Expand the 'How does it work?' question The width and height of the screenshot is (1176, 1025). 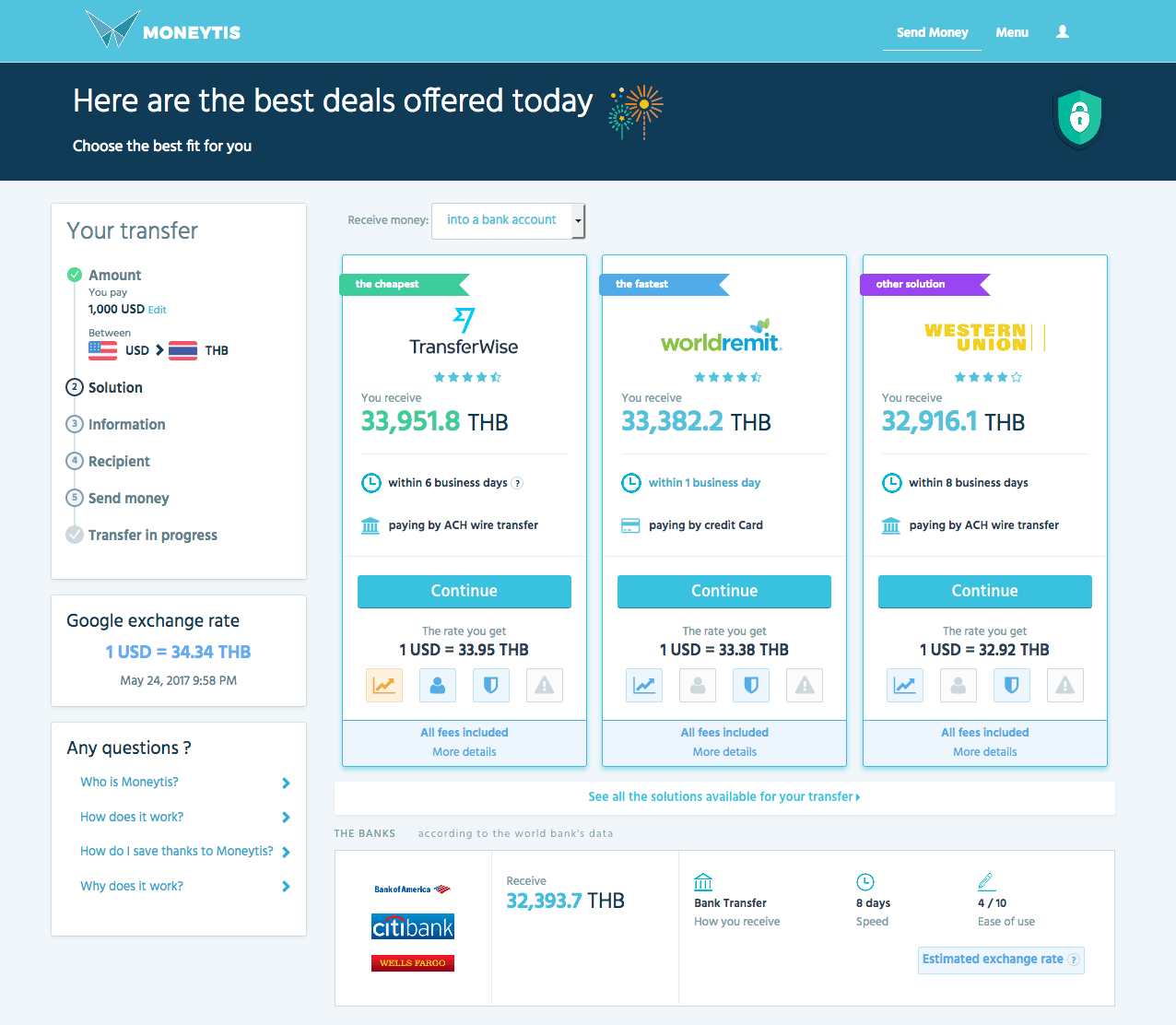[185, 818]
